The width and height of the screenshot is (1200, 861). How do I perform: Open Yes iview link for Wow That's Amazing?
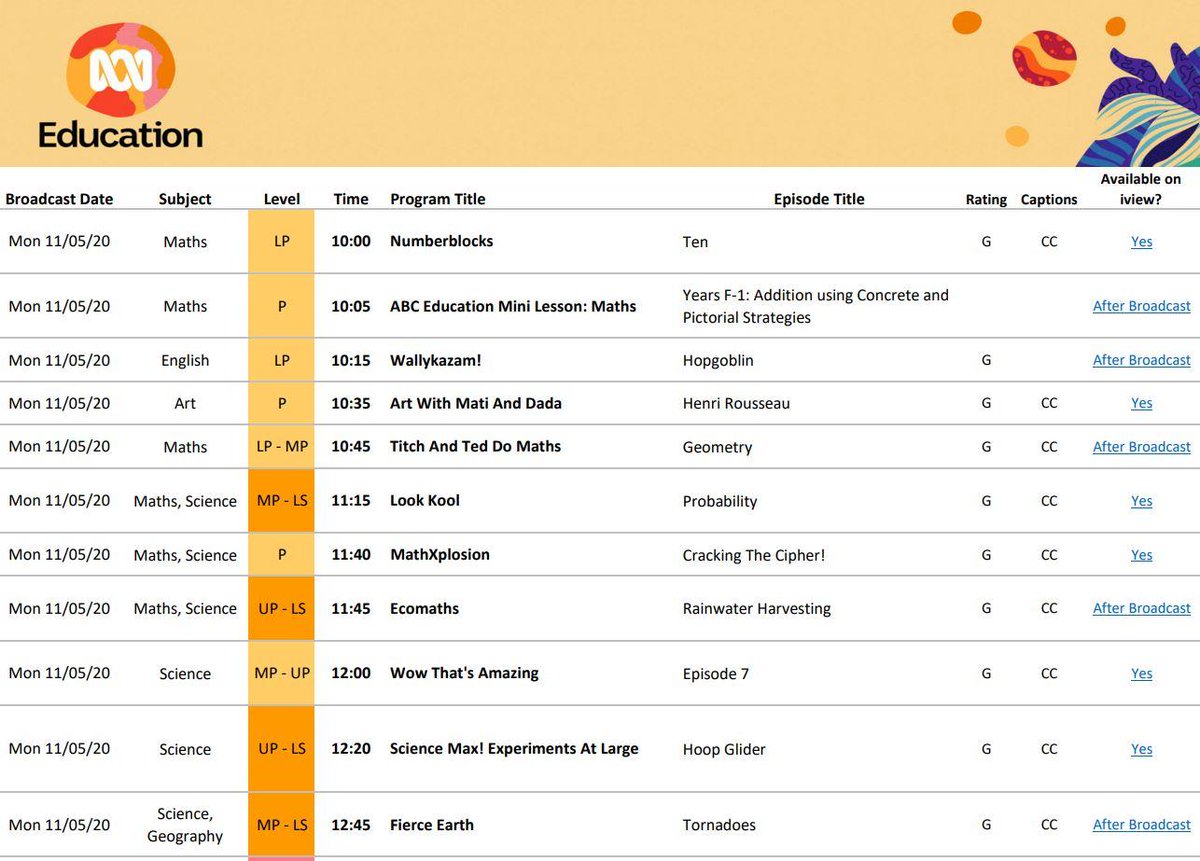pos(1141,674)
